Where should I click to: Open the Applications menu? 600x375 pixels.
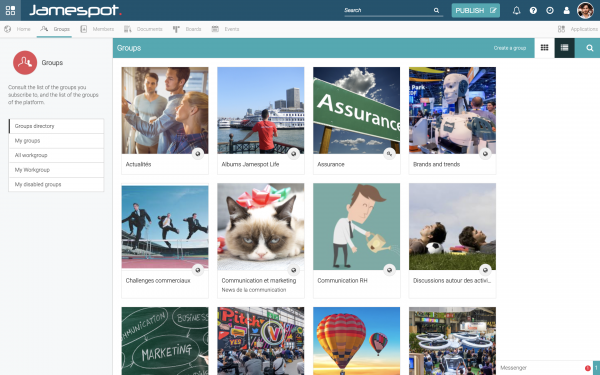coord(578,29)
